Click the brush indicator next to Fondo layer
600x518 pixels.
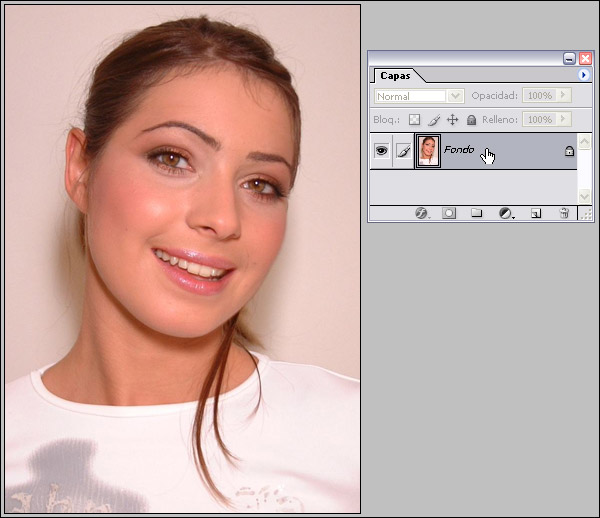404,151
